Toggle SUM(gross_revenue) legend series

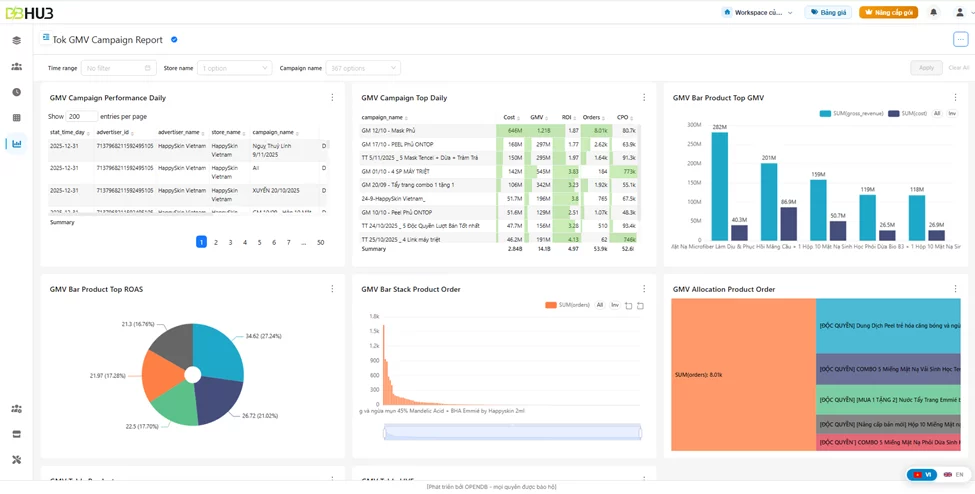point(851,113)
